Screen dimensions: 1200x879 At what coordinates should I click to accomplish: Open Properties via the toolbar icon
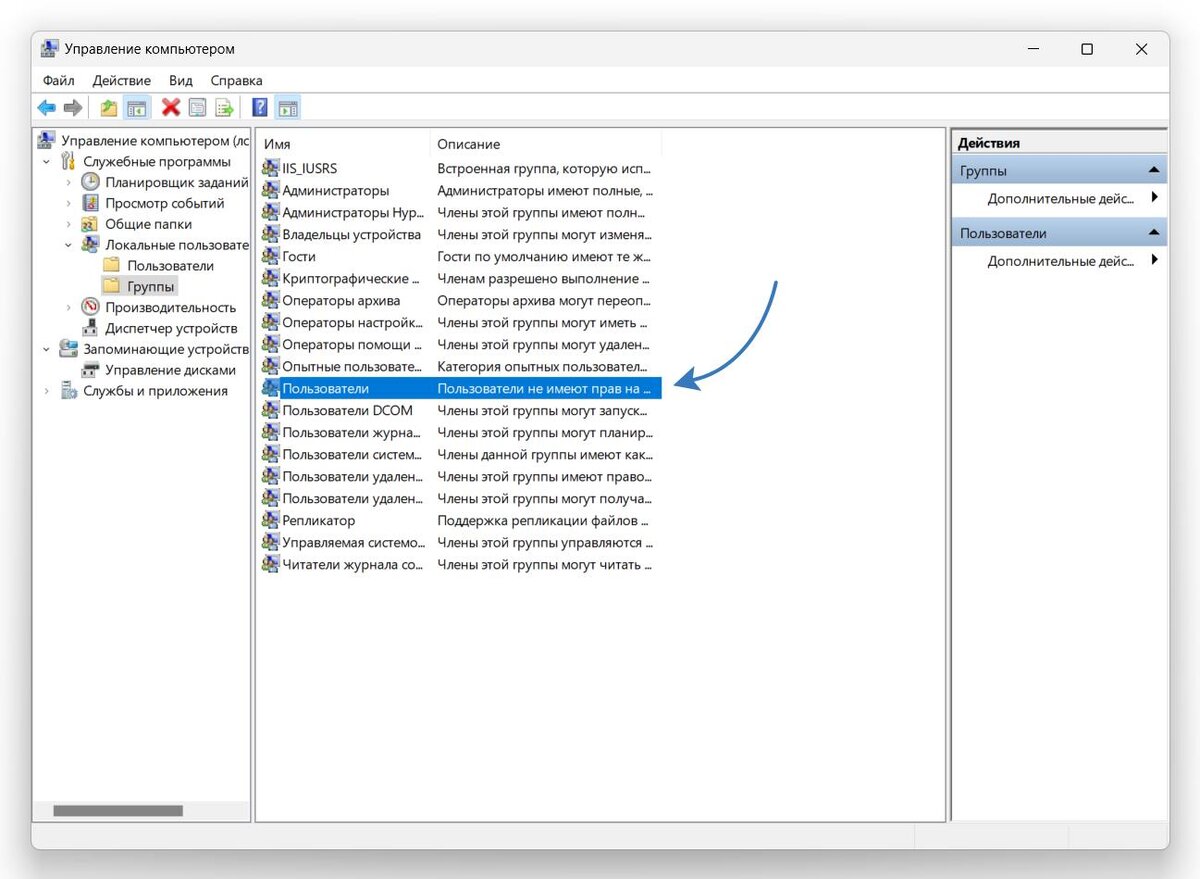point(198,108)
